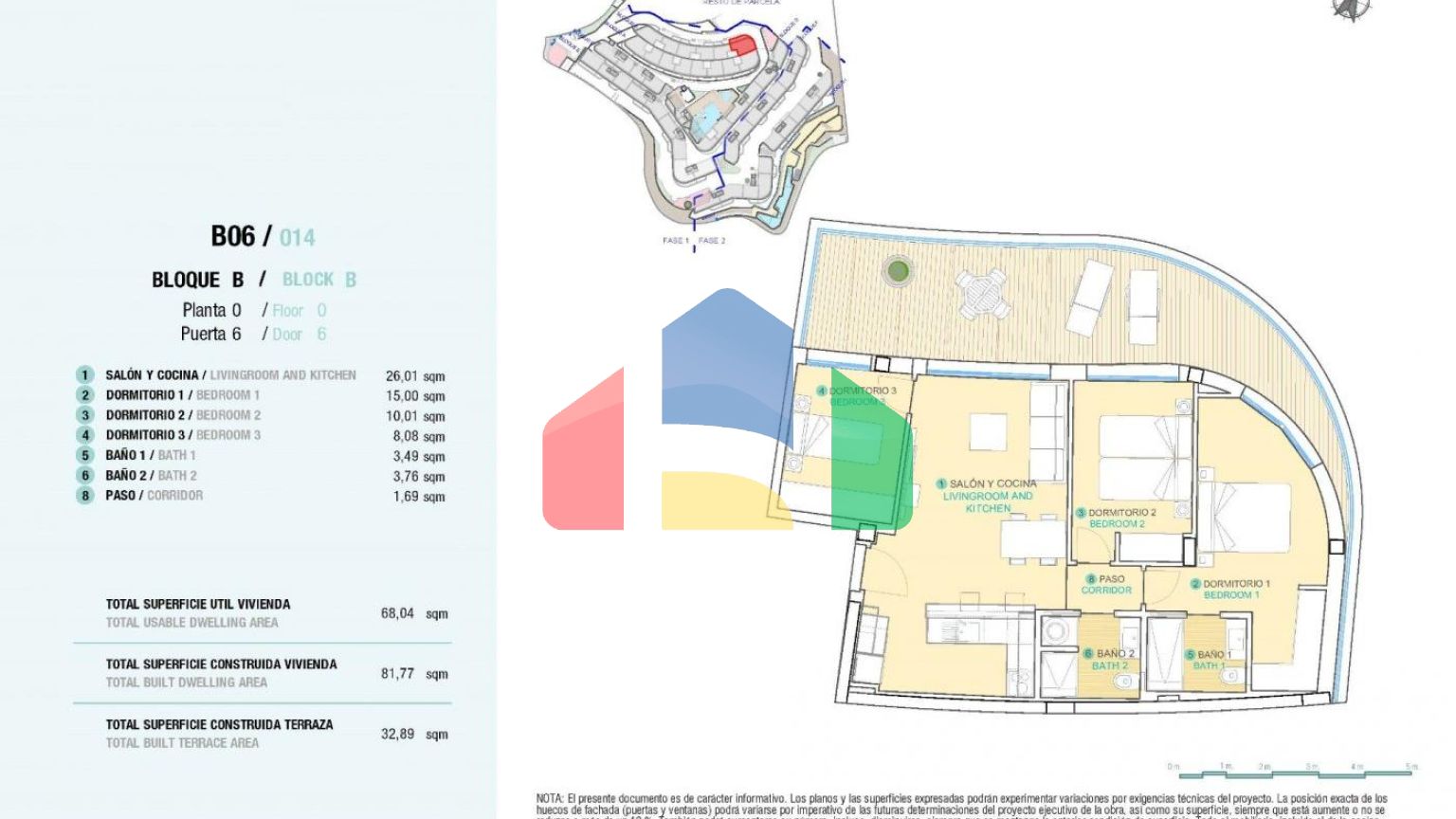Image resolution: width=1456 pixels, height=819 pixels.
Task: Select the B06 / 014 unit heading
Action: pyautogui.click(x=263, y=236)
